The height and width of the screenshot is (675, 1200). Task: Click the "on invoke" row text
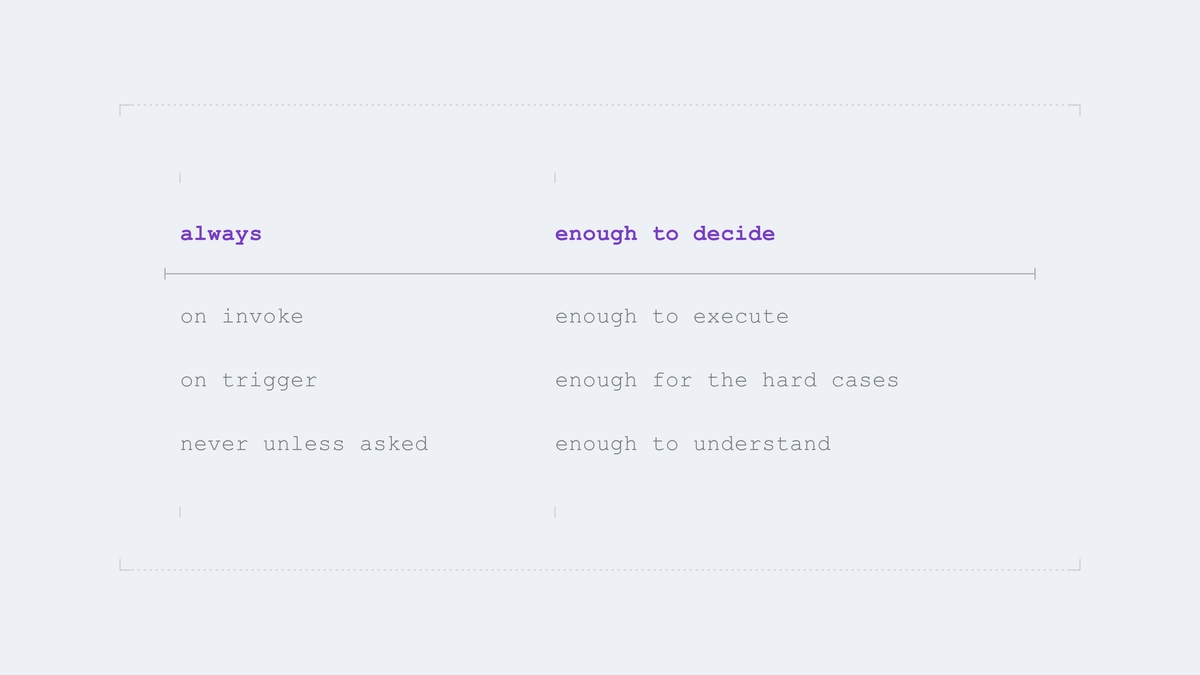point(242,316)
